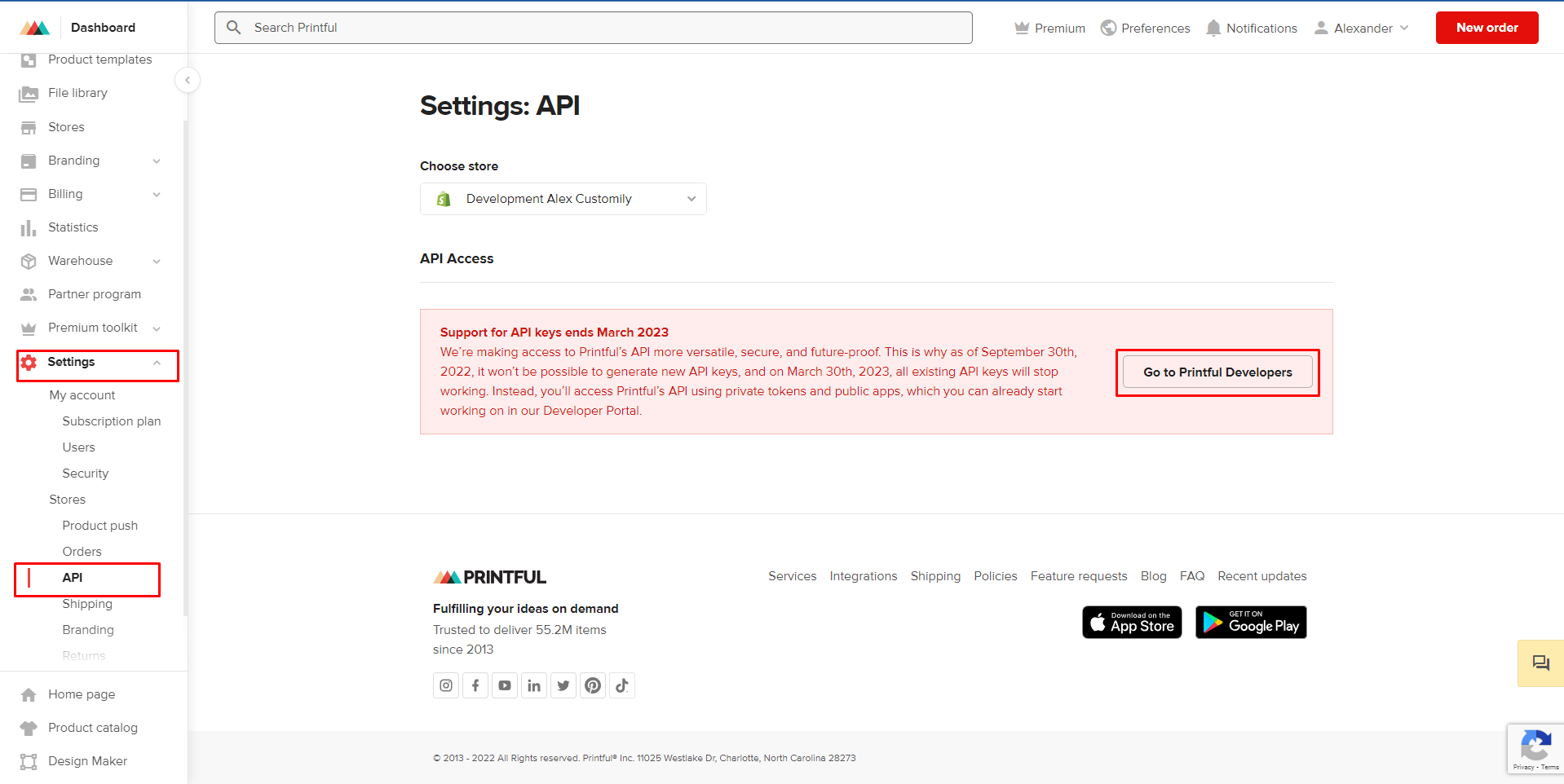
Task: Click the Premium crown icon in the header
Action: pyautogui.click(x=1020, y=27)
